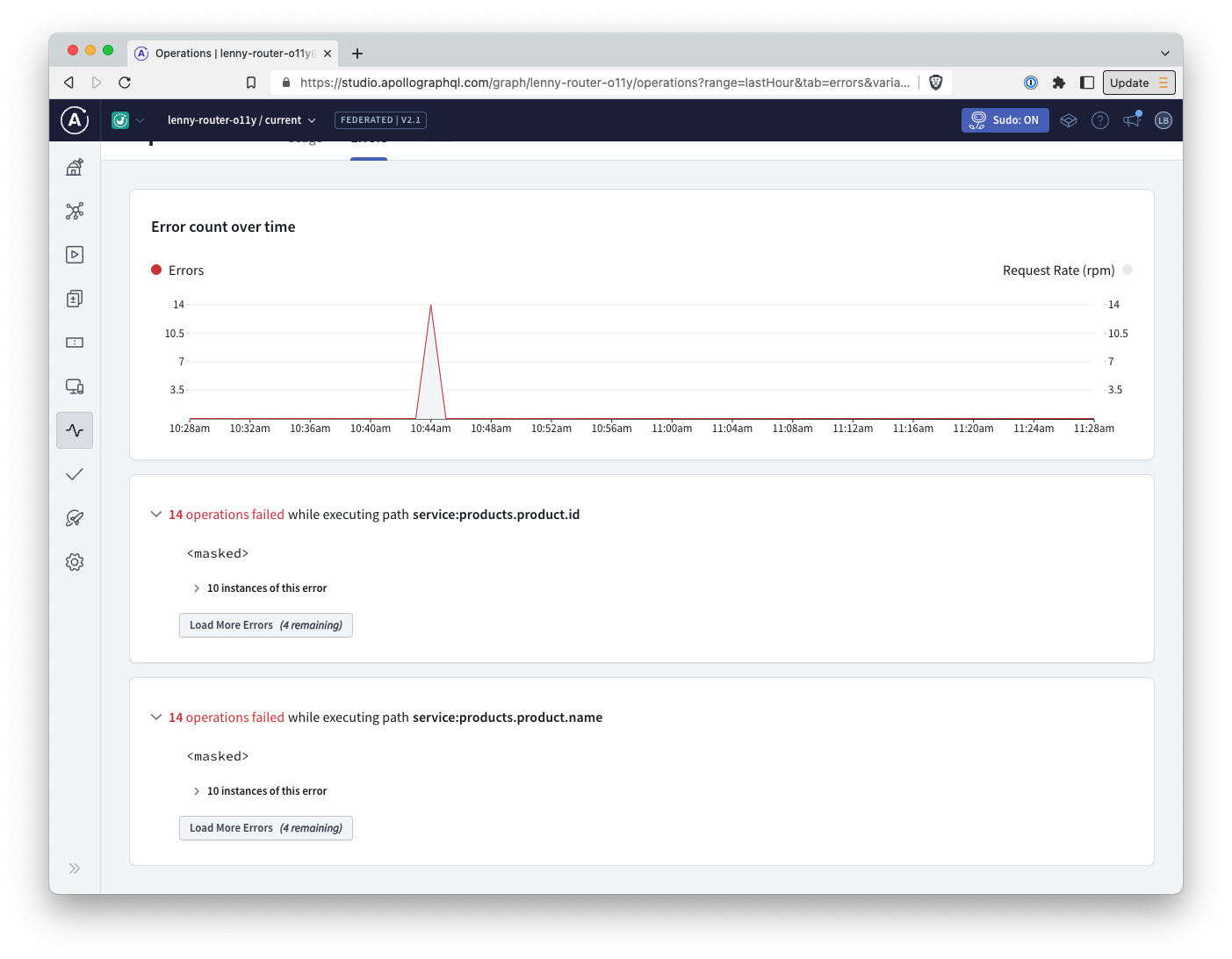Open the announcements megaphone icon
The width and height of the screenshot is (1232, 959).
[1132, 119]
